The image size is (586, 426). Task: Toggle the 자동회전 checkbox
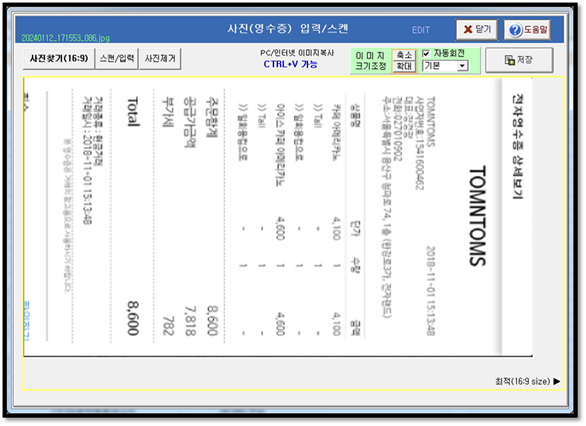(x=426, y=54)
